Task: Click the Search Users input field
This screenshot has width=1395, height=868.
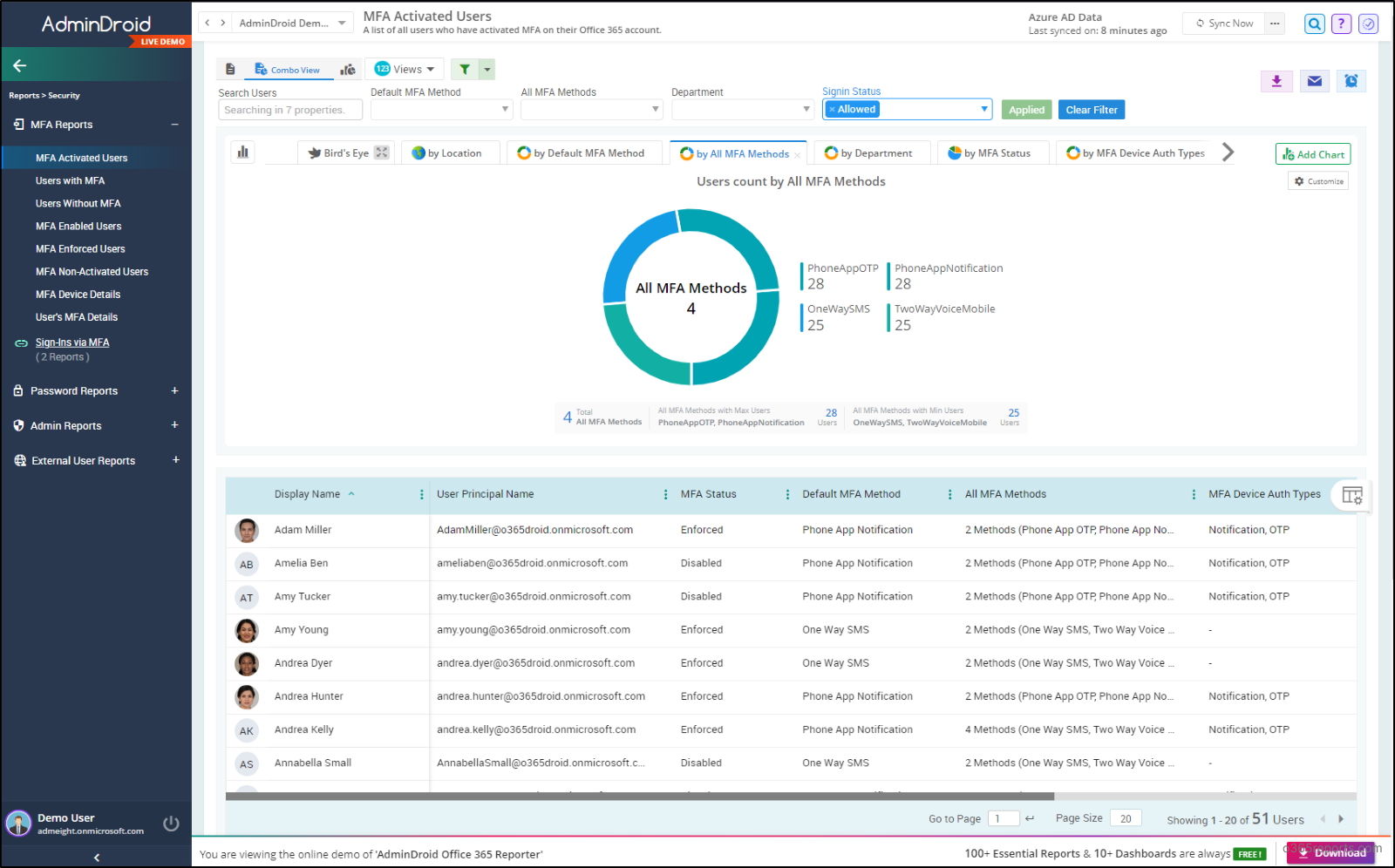Action: coord(290,110)
